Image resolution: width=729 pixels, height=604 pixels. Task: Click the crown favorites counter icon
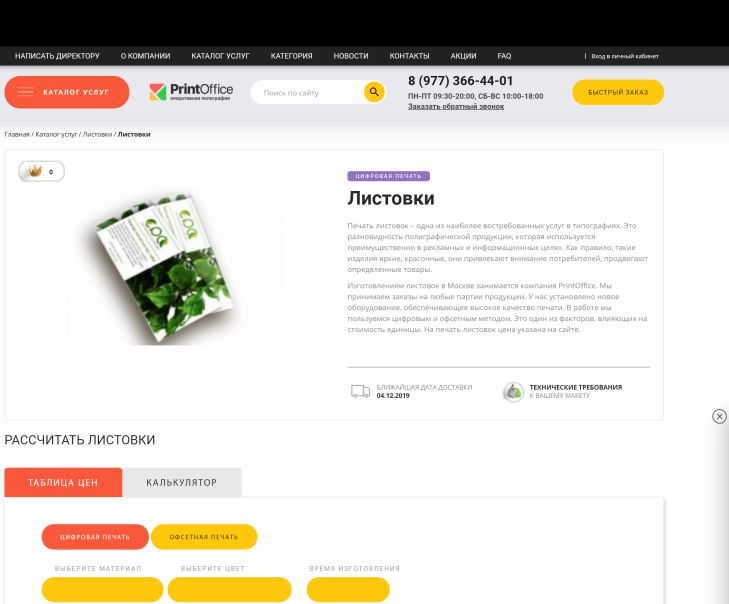point(35,171)
